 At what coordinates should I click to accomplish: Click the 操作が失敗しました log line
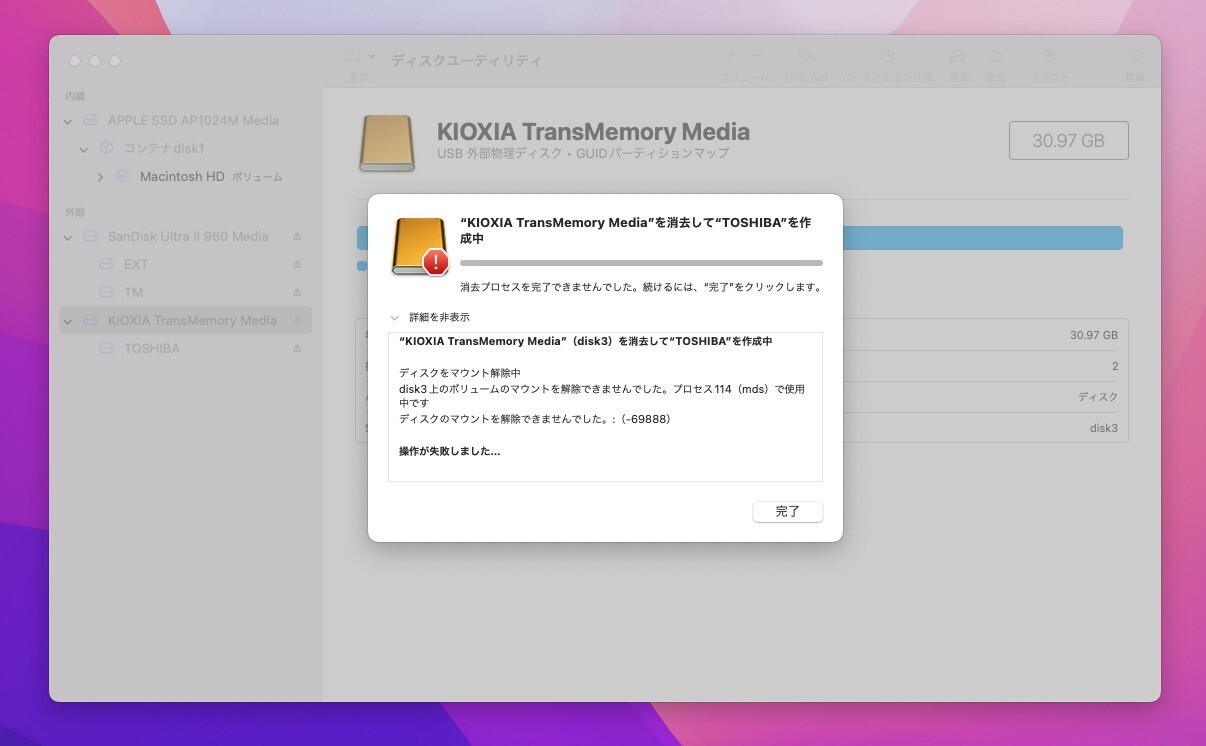pos(450,451)
